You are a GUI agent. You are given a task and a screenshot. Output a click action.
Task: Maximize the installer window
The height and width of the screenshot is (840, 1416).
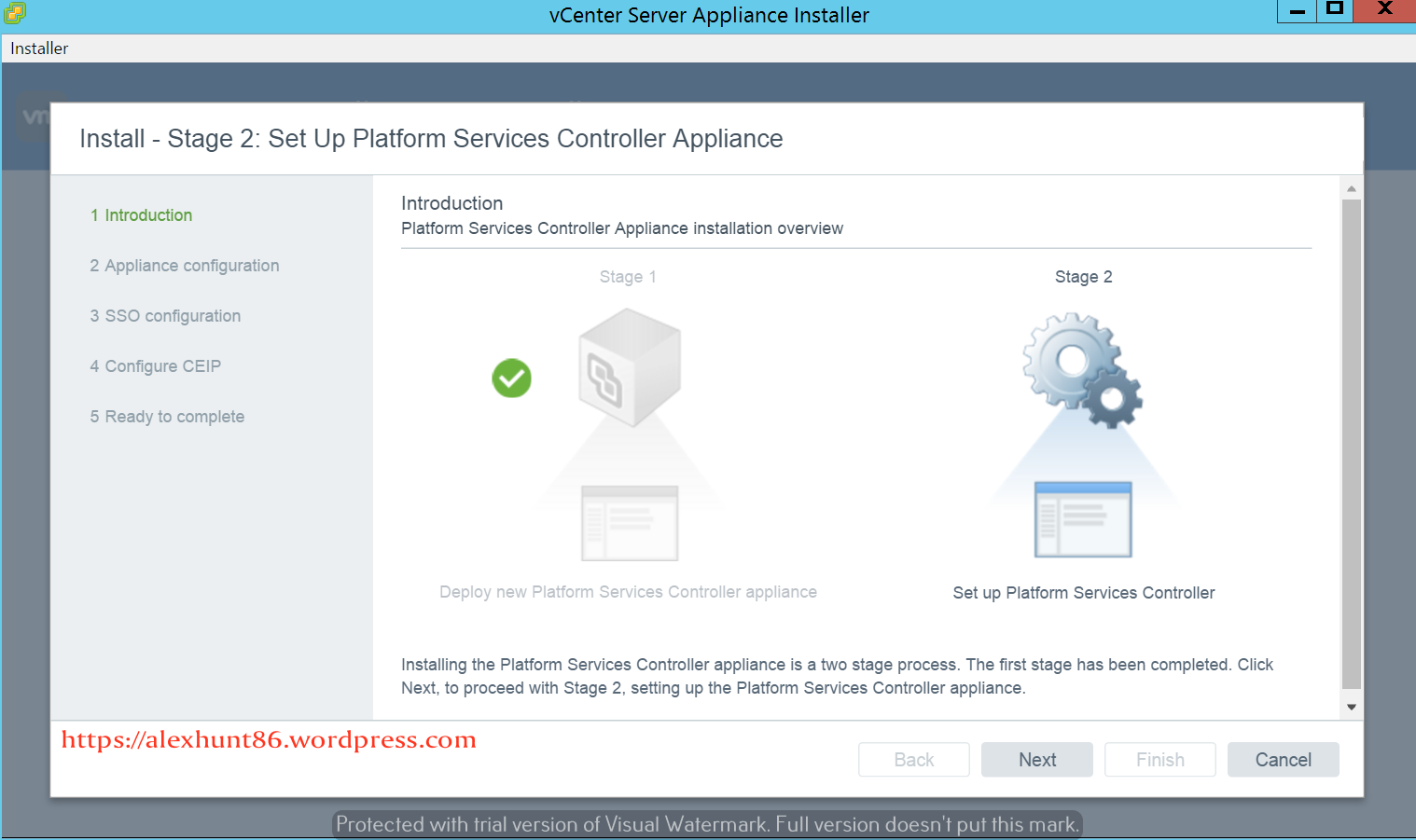(x=1335, y=9)
